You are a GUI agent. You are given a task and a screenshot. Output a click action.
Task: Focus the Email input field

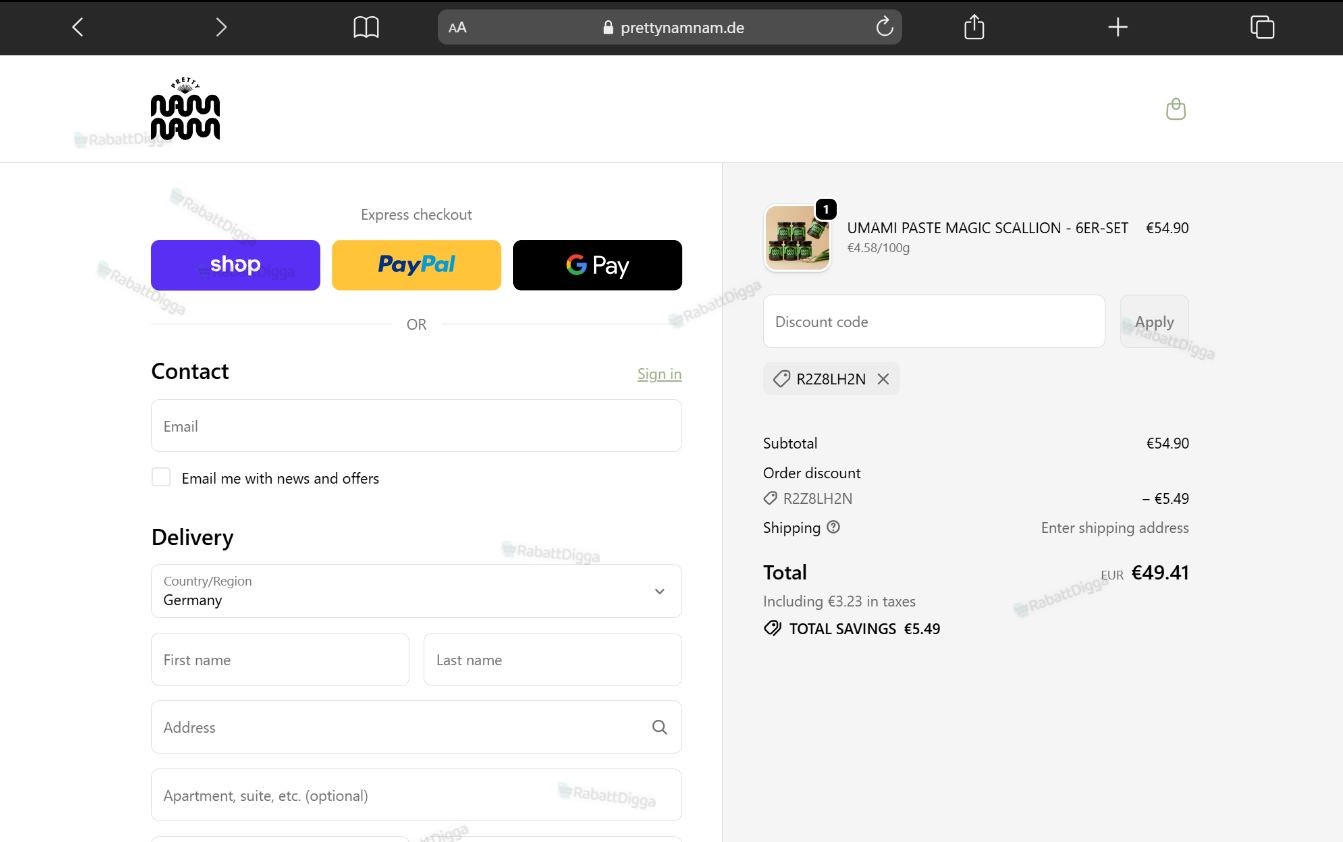pyautogui.click(x=416, y=426)
